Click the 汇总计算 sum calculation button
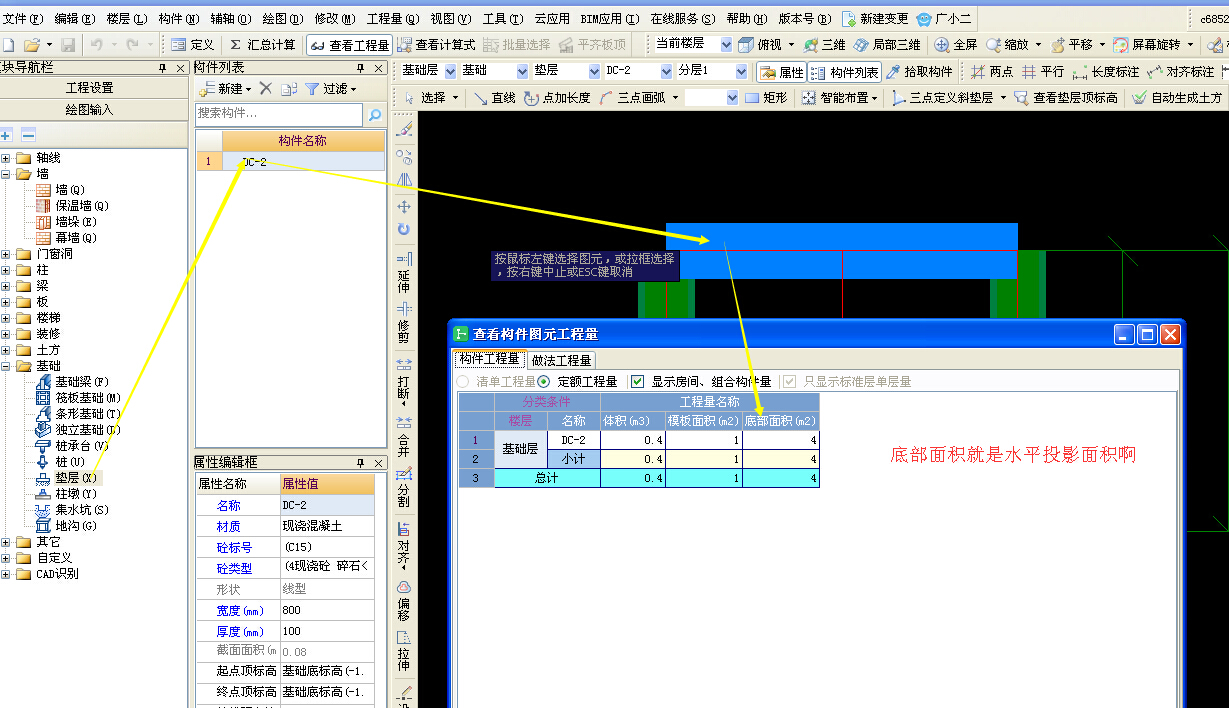1229x708 pixels. pos(262,45)
